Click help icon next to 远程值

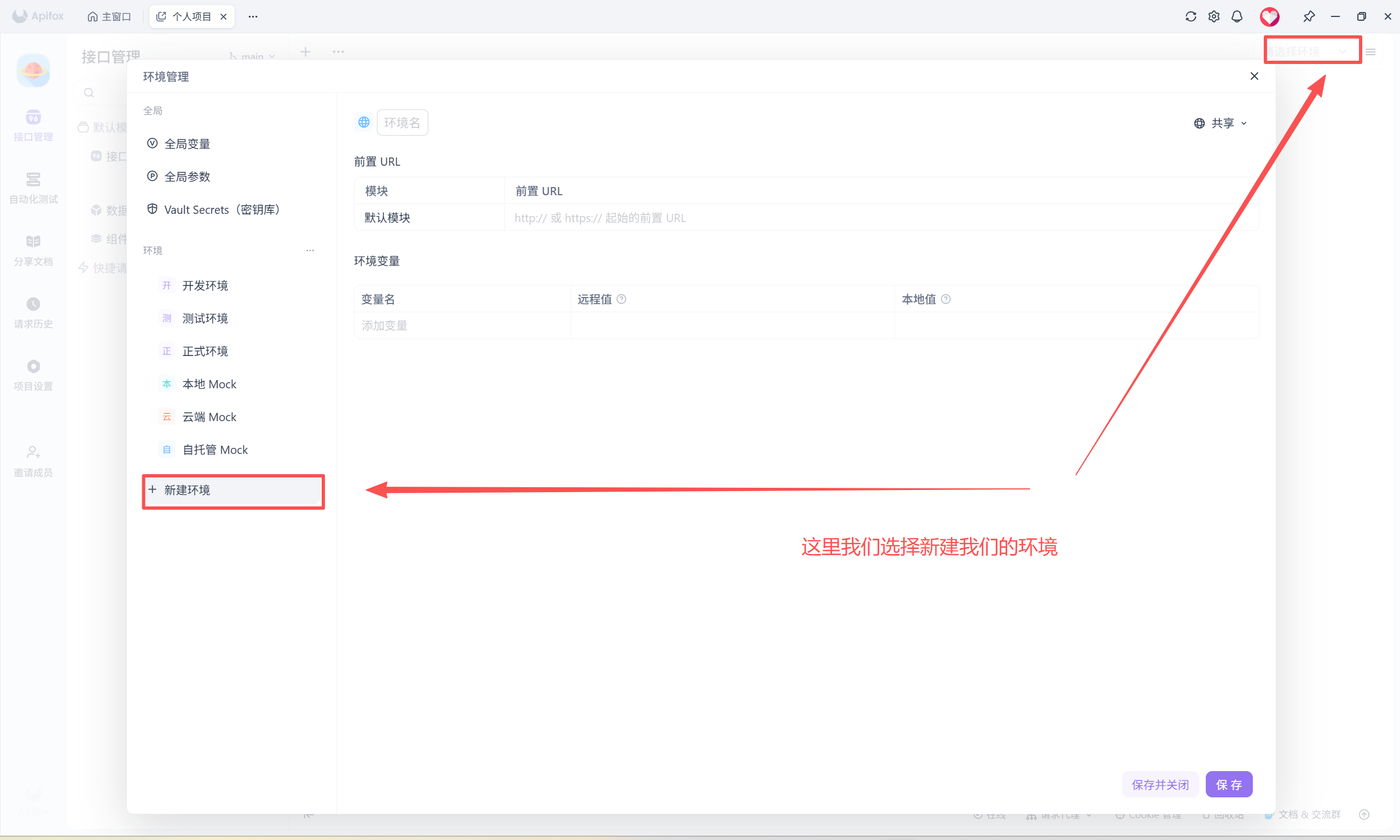click(621, 299)
